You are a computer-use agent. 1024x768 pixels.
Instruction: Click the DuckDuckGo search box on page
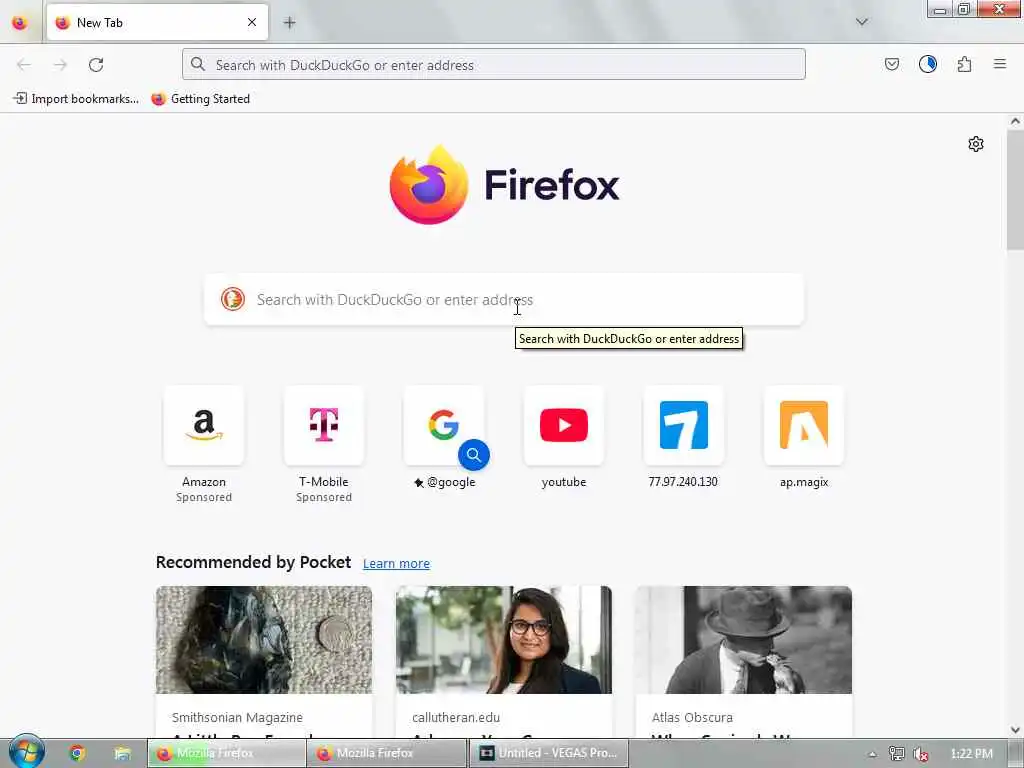(x=504, y=300)
